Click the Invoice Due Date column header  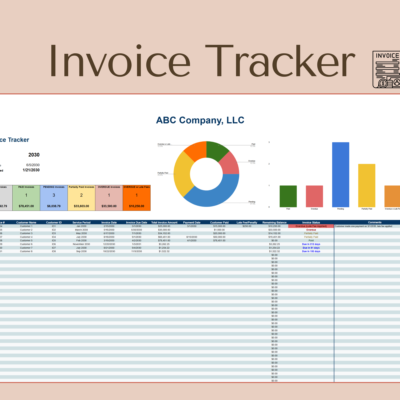pos(137,222)
